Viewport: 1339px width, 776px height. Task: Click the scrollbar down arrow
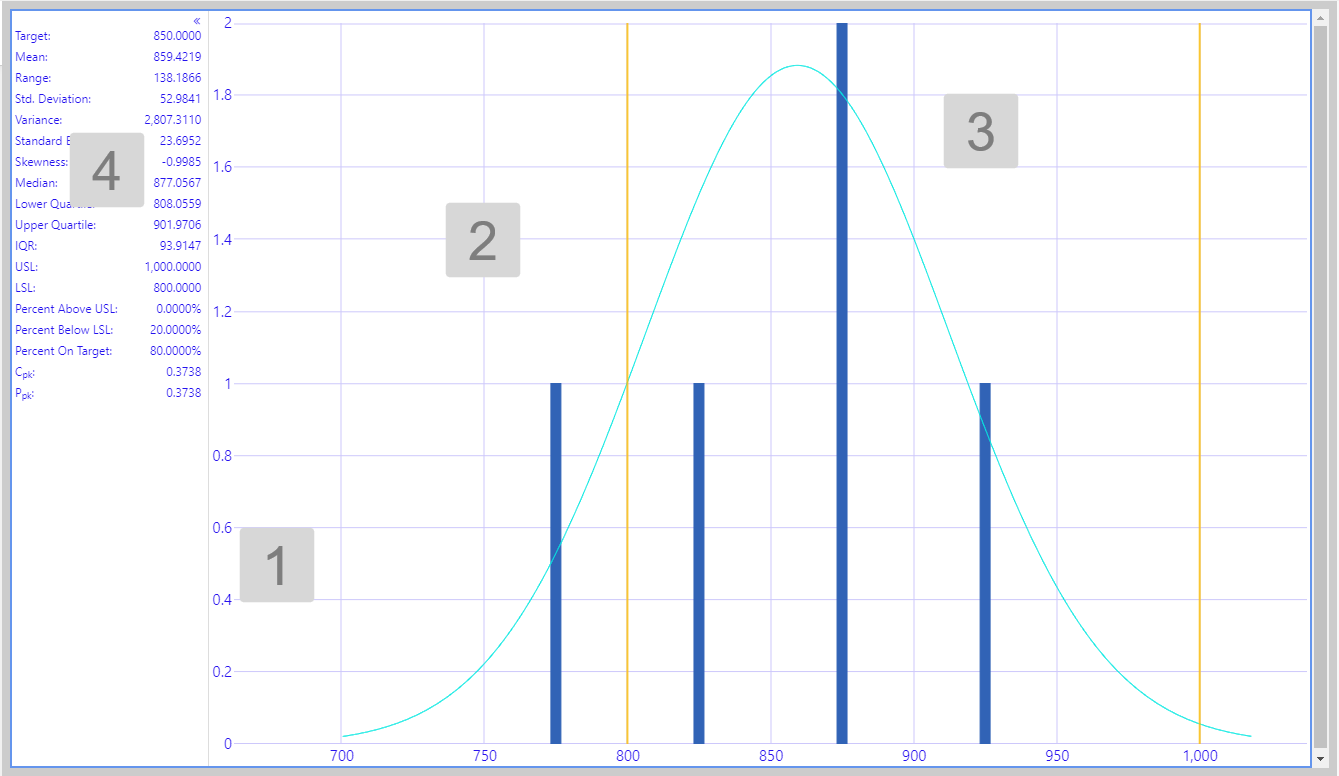click(1320, 758)
